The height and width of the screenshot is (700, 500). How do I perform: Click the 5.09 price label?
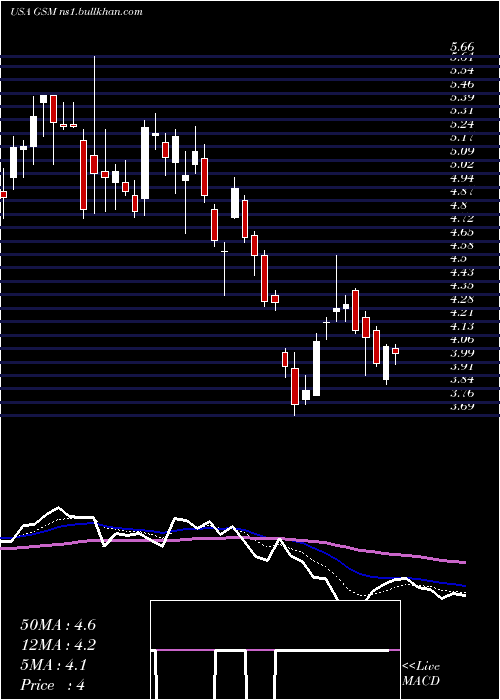(x=462, y=151)
